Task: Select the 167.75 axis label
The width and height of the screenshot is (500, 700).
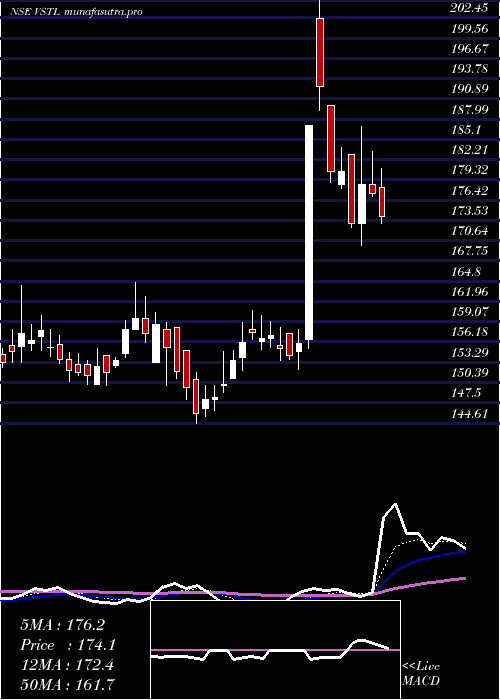Action: point(468,250)
